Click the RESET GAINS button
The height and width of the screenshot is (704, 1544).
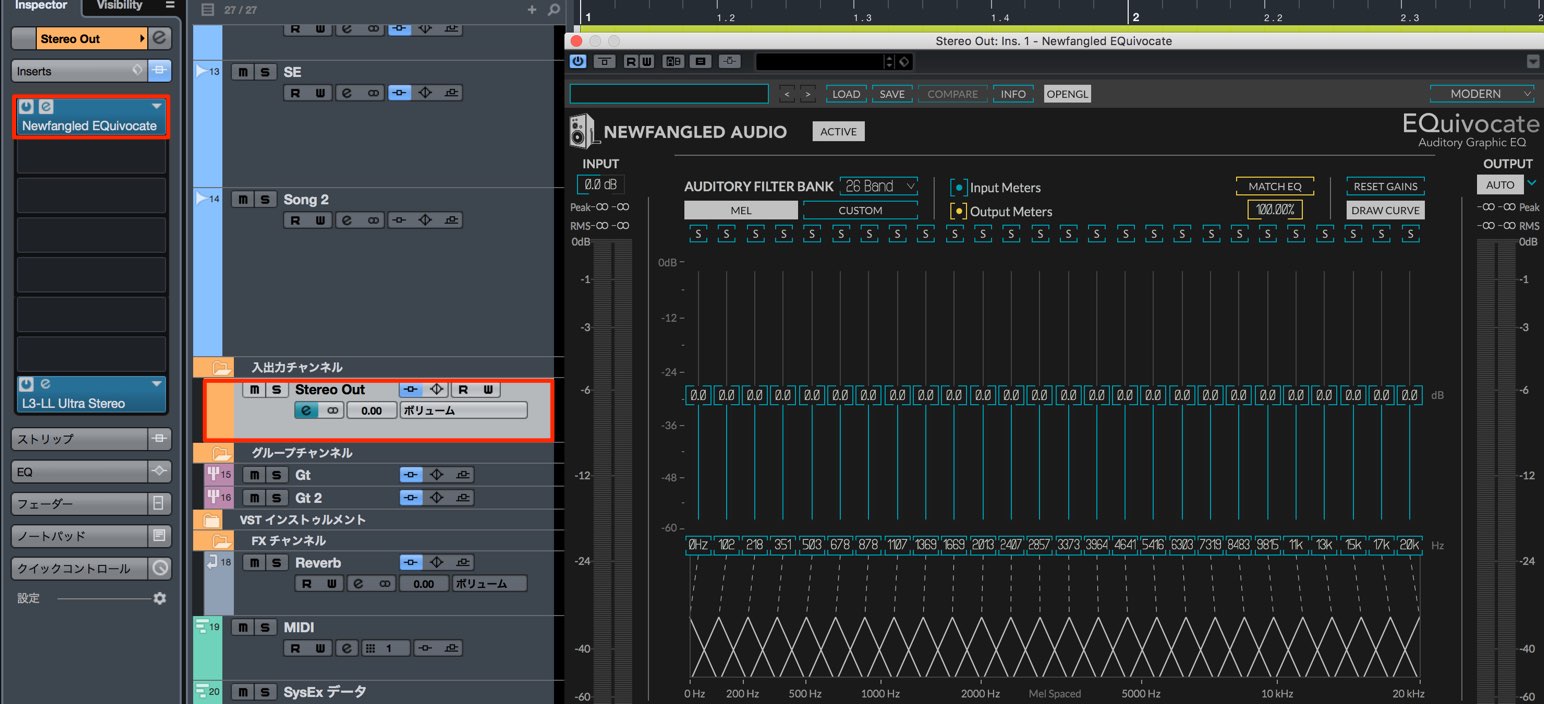[x=1385, y=186]
